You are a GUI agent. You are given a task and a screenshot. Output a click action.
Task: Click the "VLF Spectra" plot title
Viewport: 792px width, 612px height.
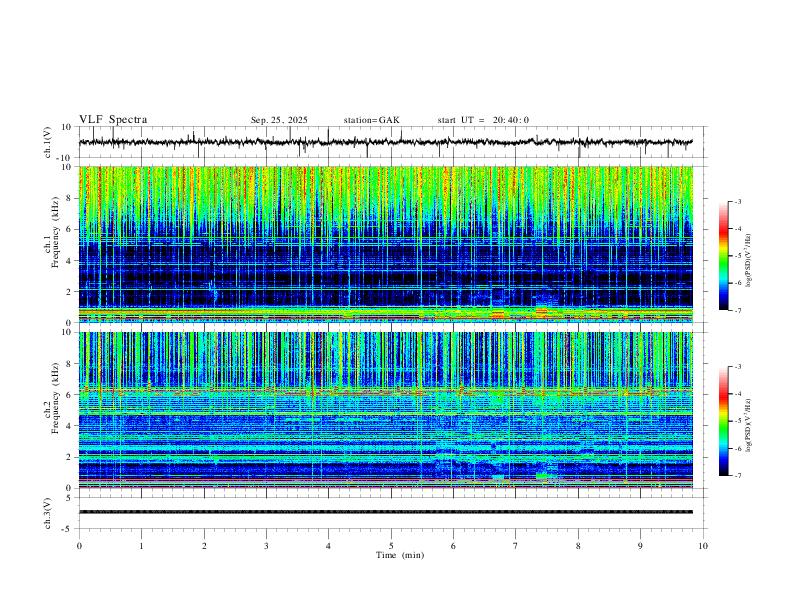113,120
